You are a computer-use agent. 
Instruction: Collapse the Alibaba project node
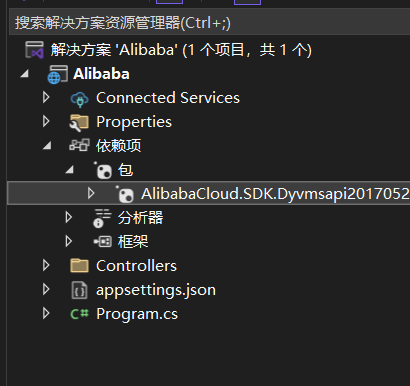pos(24,74)
